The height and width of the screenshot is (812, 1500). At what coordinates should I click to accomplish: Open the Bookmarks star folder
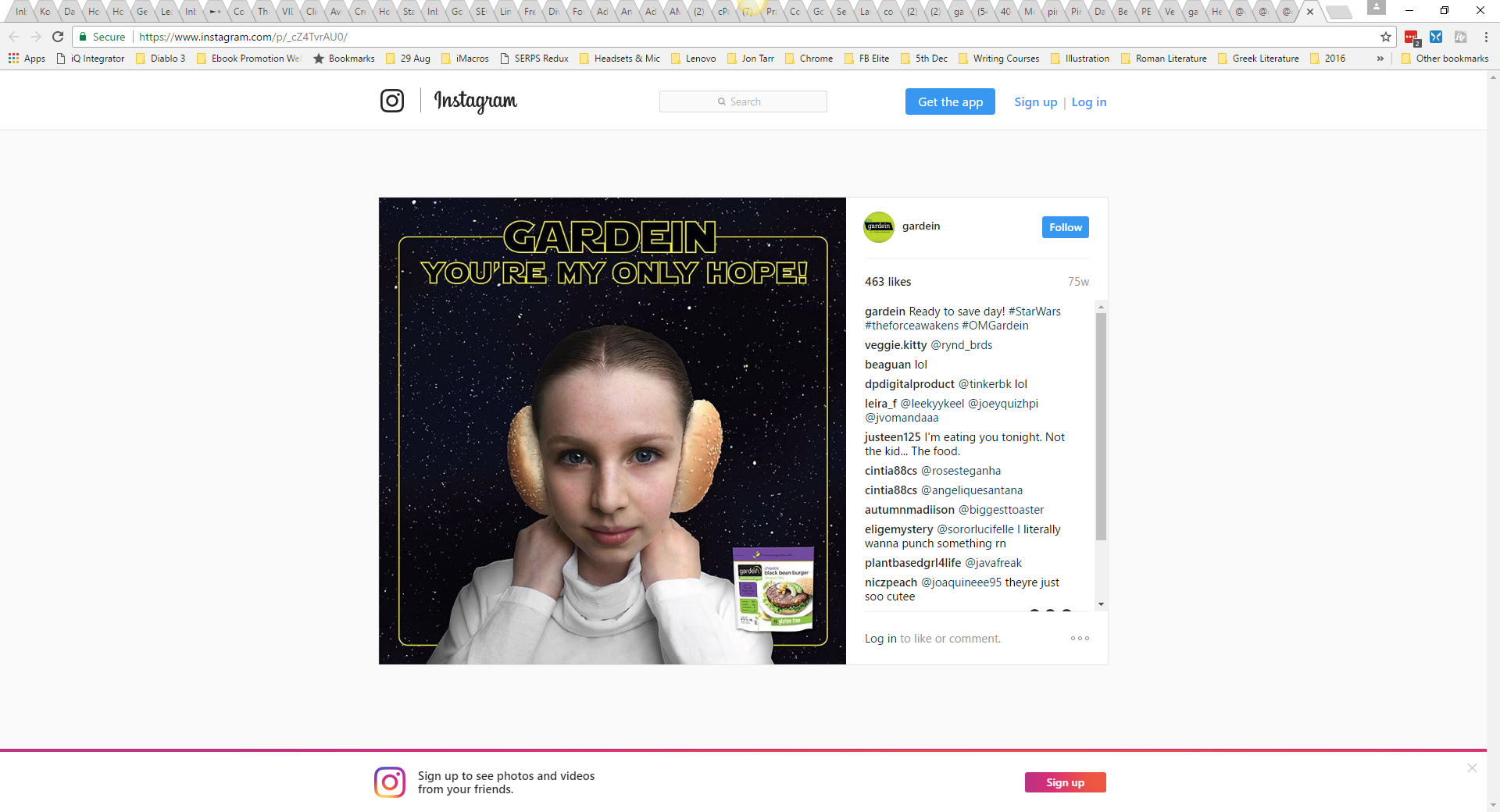pyautogui.click(x=344, y=59)
